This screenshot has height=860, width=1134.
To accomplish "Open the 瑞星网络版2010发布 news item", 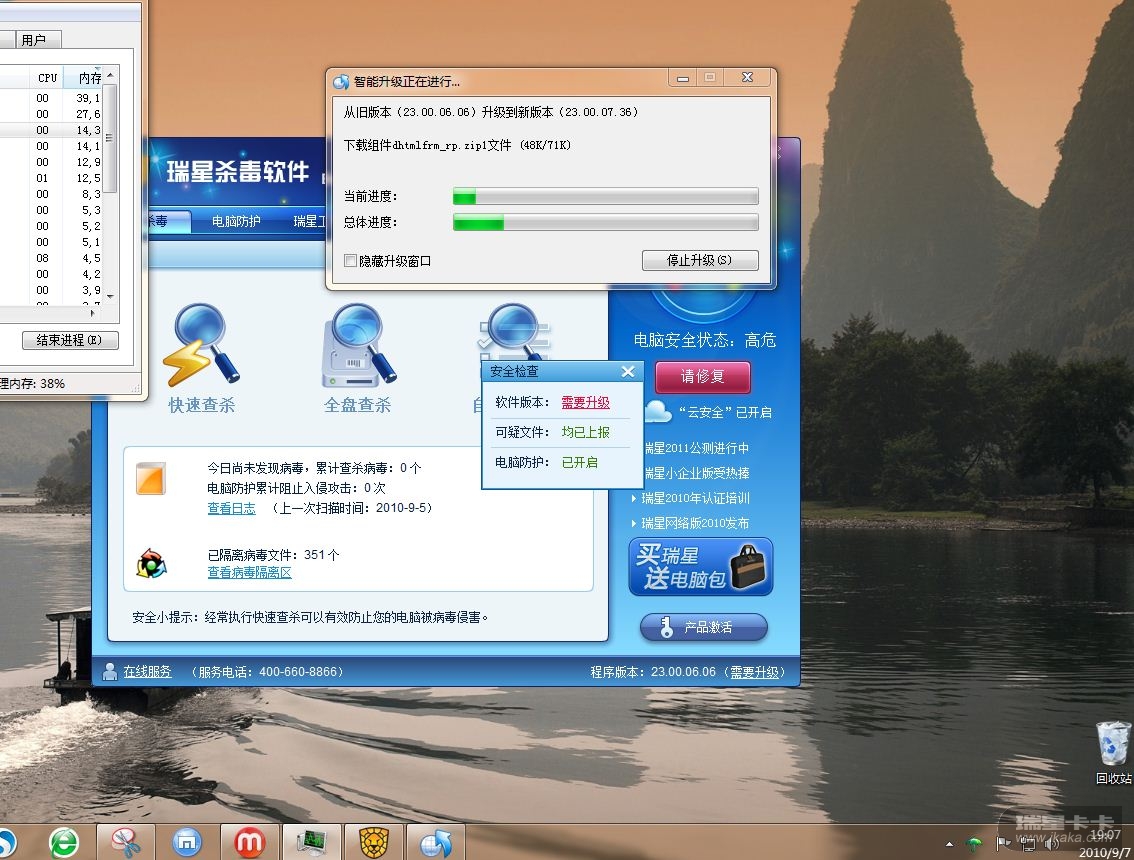I will (x=695, y=523).
